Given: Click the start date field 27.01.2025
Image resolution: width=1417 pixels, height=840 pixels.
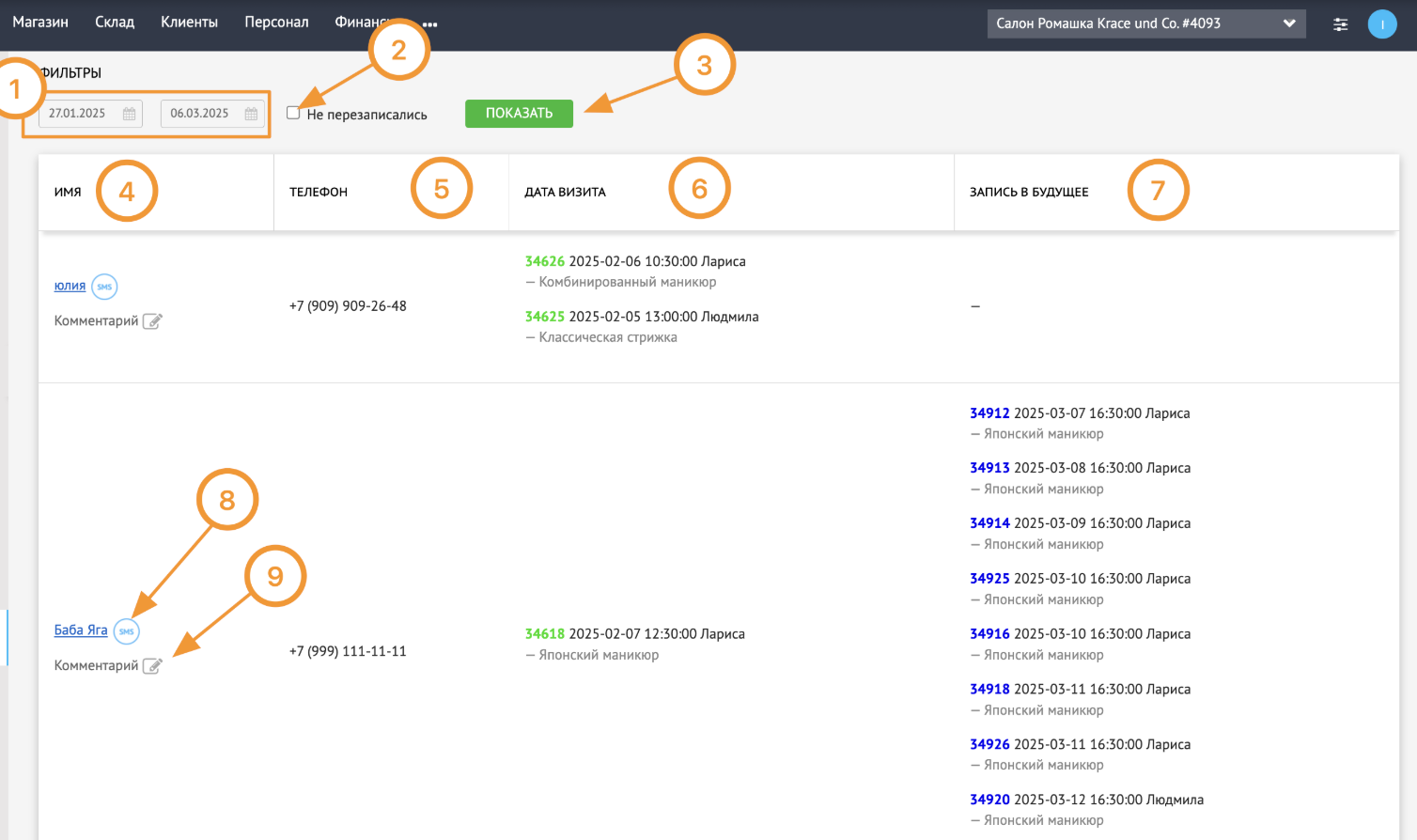Looking at the screenshot, I should point(90,114).
